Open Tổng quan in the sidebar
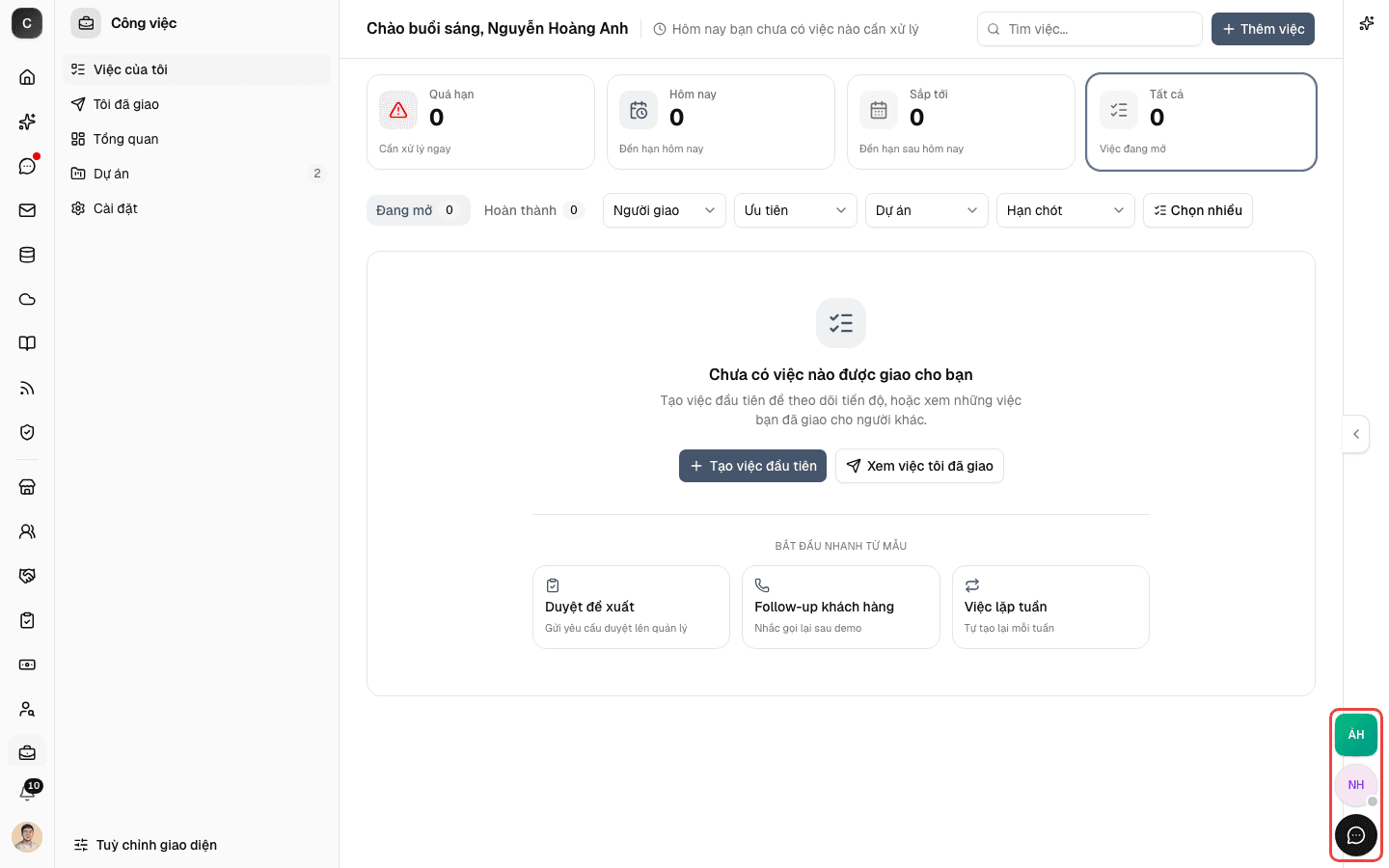This screenshot has height=868, width=1389. [197, 139]
